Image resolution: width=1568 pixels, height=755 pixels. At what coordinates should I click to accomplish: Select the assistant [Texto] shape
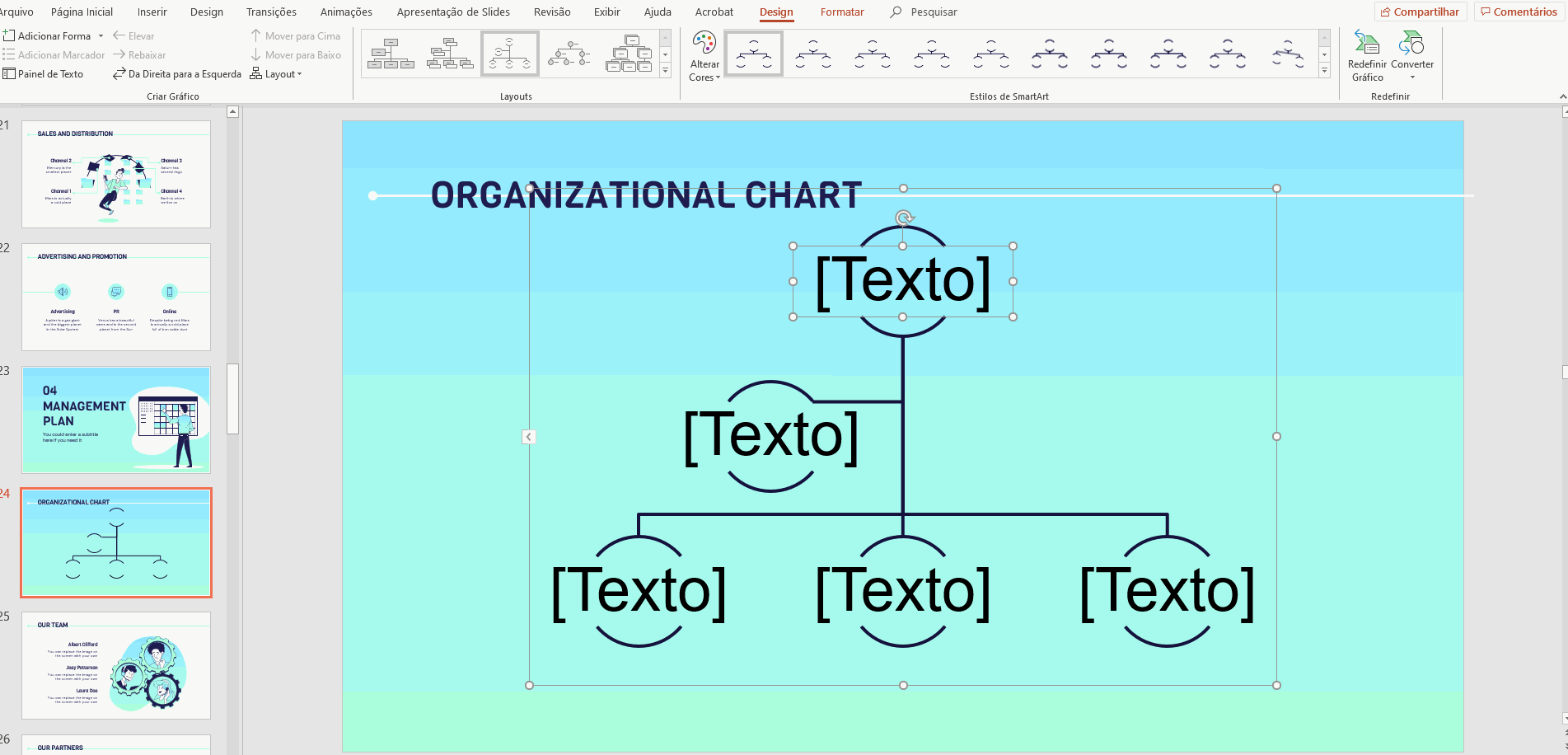(771, 436)
